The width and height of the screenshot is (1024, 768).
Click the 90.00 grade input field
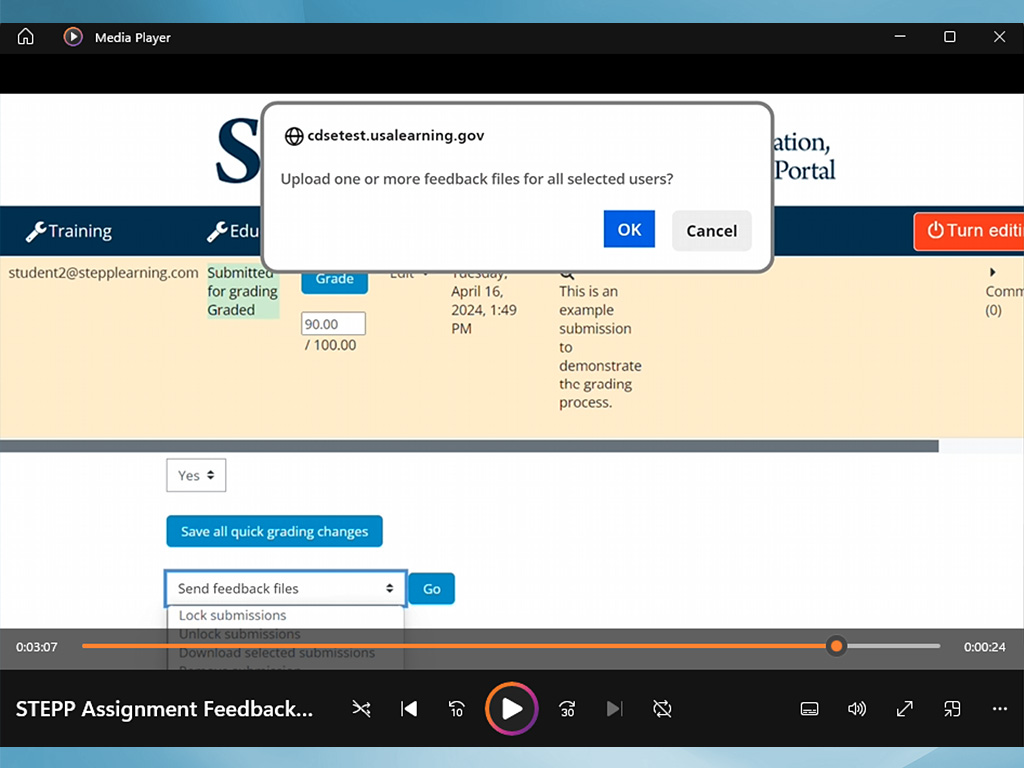[x=333, y=324]
